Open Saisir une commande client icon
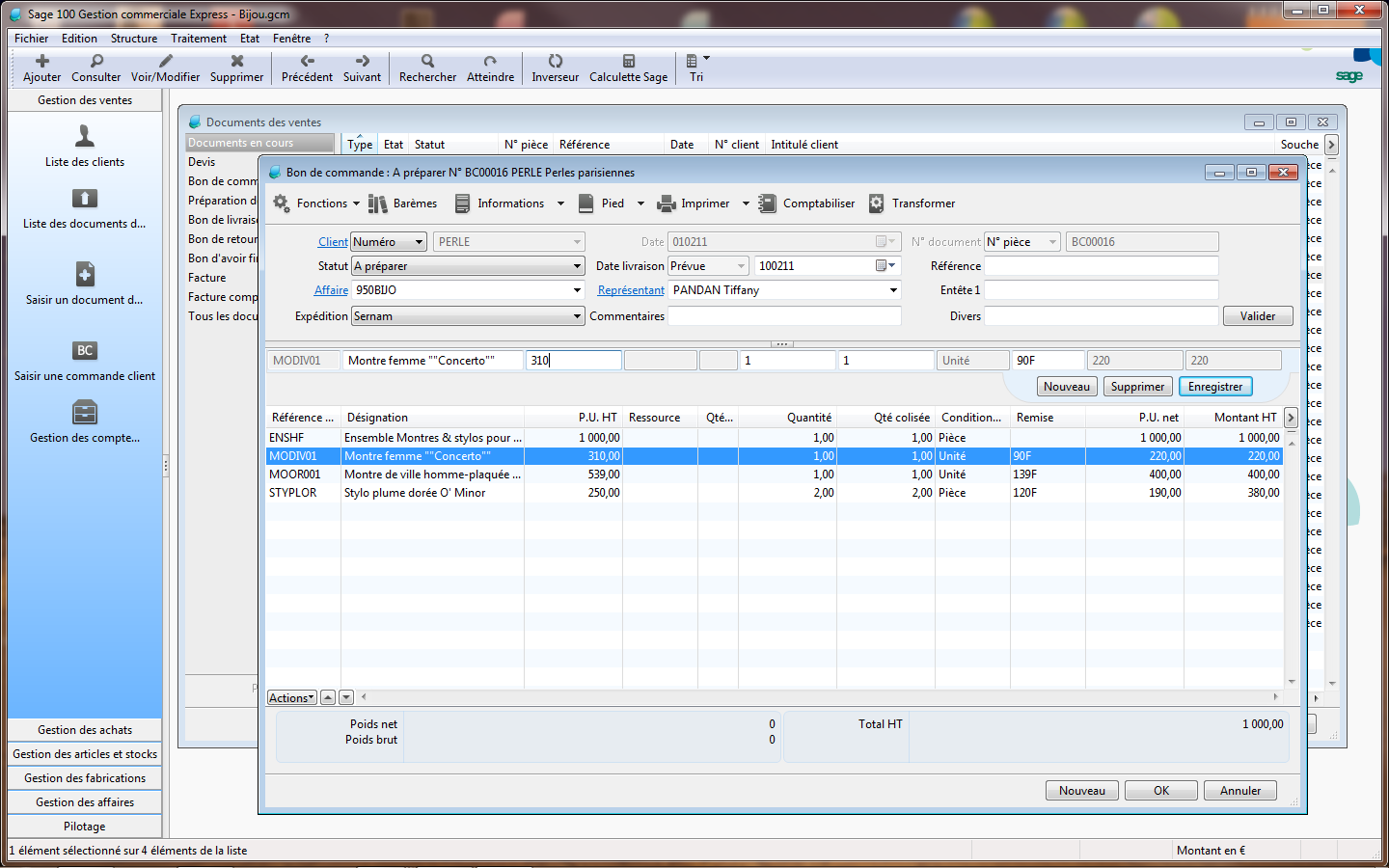1389x868 pixels. (x=85, y=351)
